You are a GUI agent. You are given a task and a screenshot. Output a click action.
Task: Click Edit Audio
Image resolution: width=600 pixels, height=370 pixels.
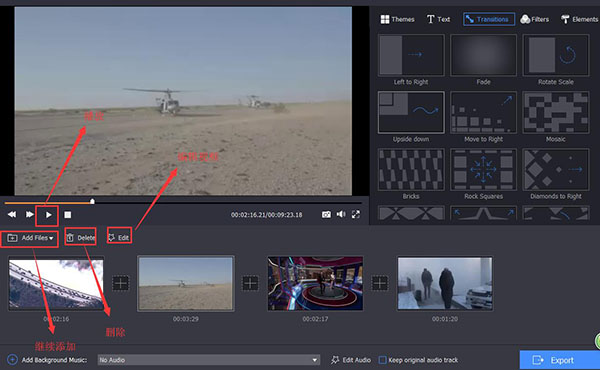(351, 360)
